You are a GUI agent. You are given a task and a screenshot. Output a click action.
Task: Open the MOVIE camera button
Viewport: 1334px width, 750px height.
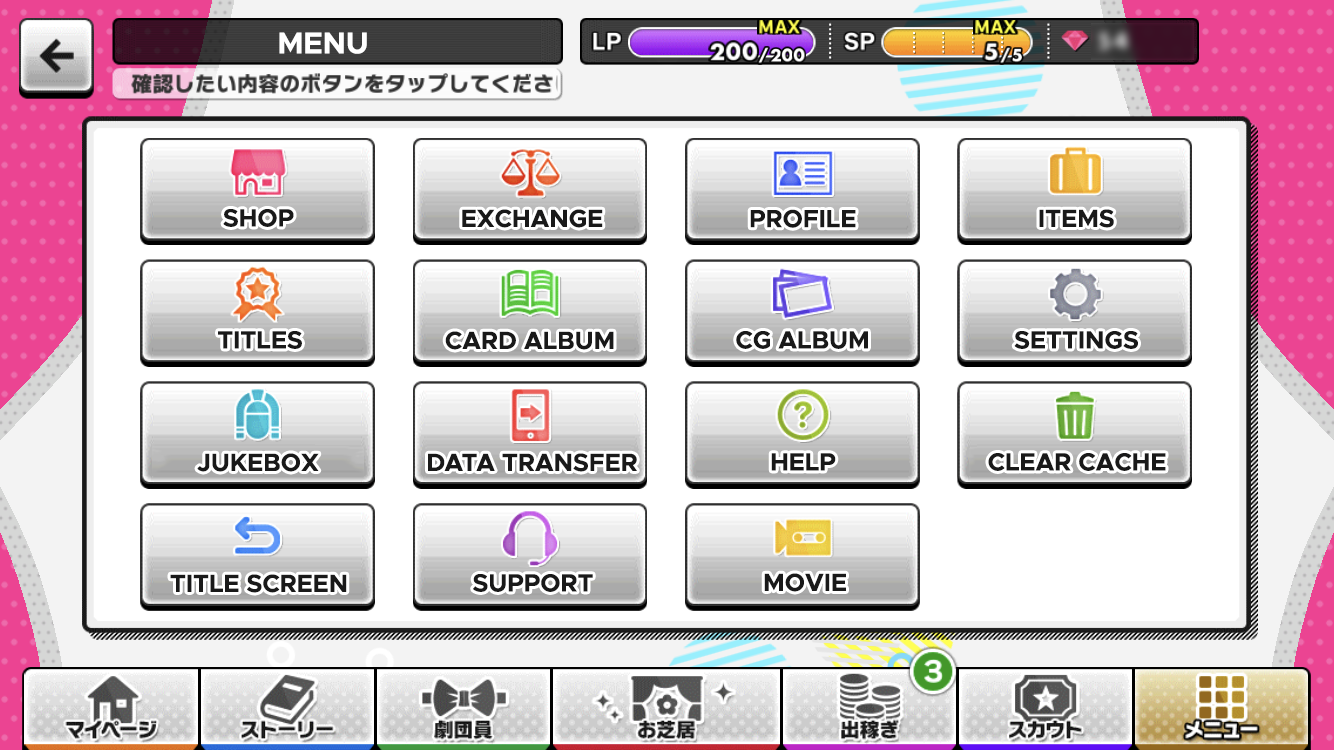[802, 556]
